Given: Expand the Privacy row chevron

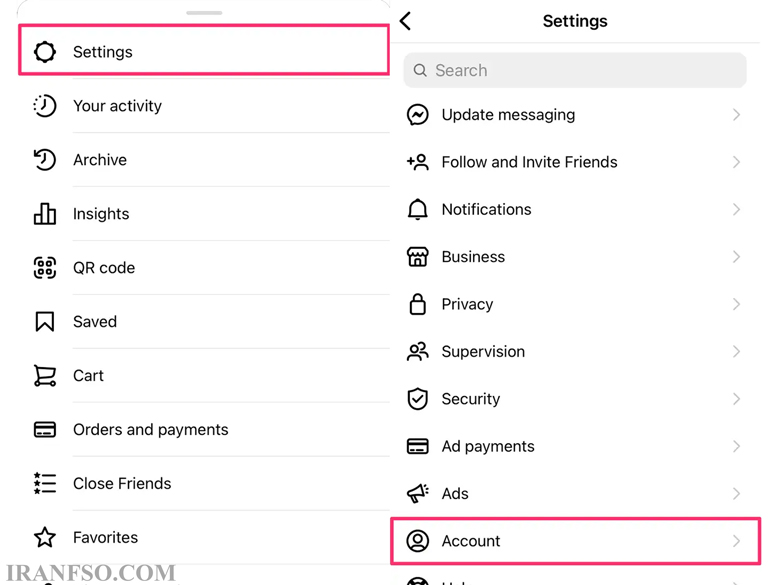Looking at the screenshot, I should pyautogui.click(x=737, y=304).
